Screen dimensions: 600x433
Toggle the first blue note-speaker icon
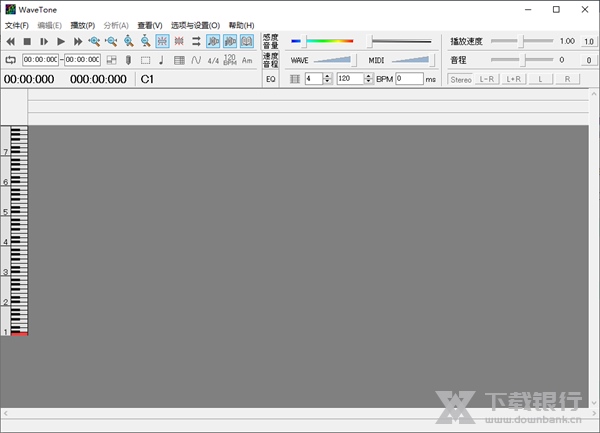coord(213,41)
